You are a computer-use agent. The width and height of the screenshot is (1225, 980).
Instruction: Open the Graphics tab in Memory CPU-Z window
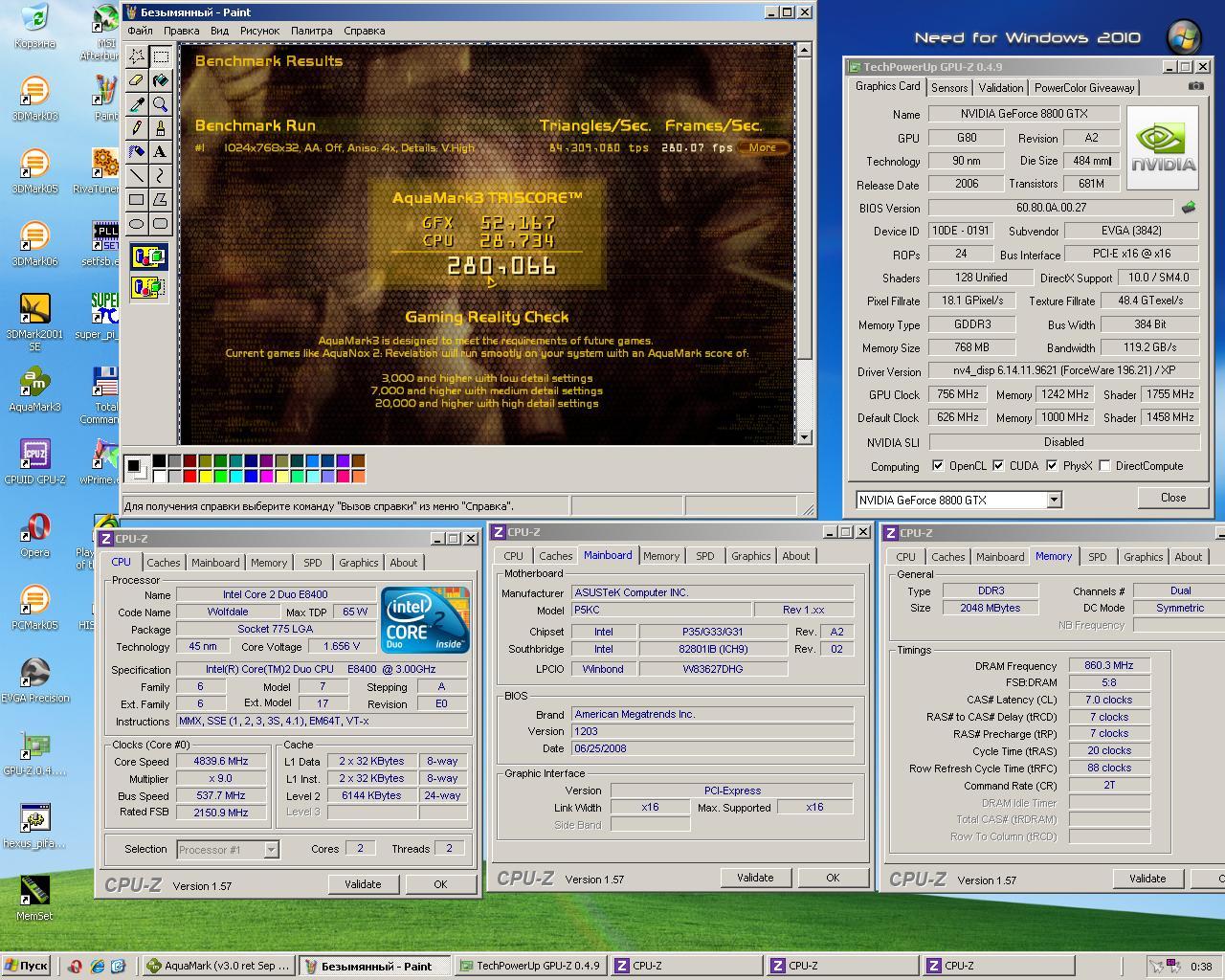[x=1144, y=557]
